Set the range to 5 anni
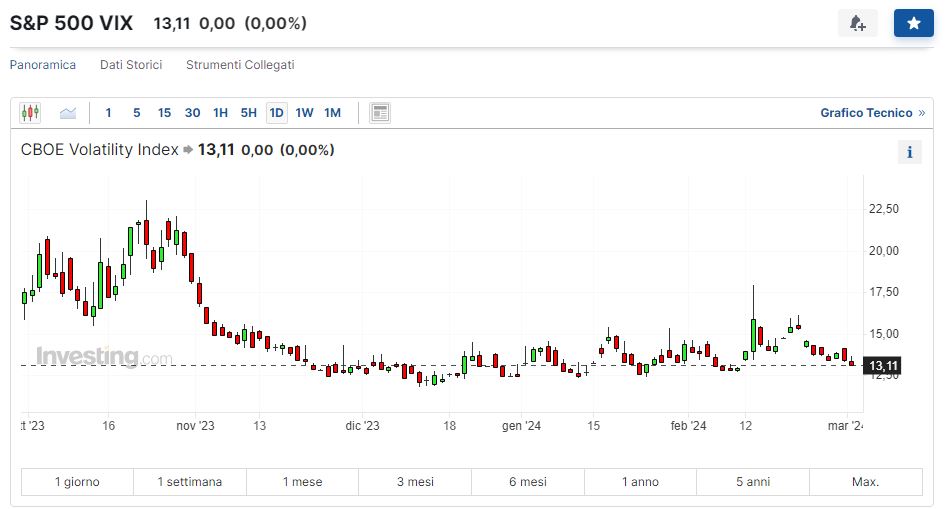 click(753, 482)
